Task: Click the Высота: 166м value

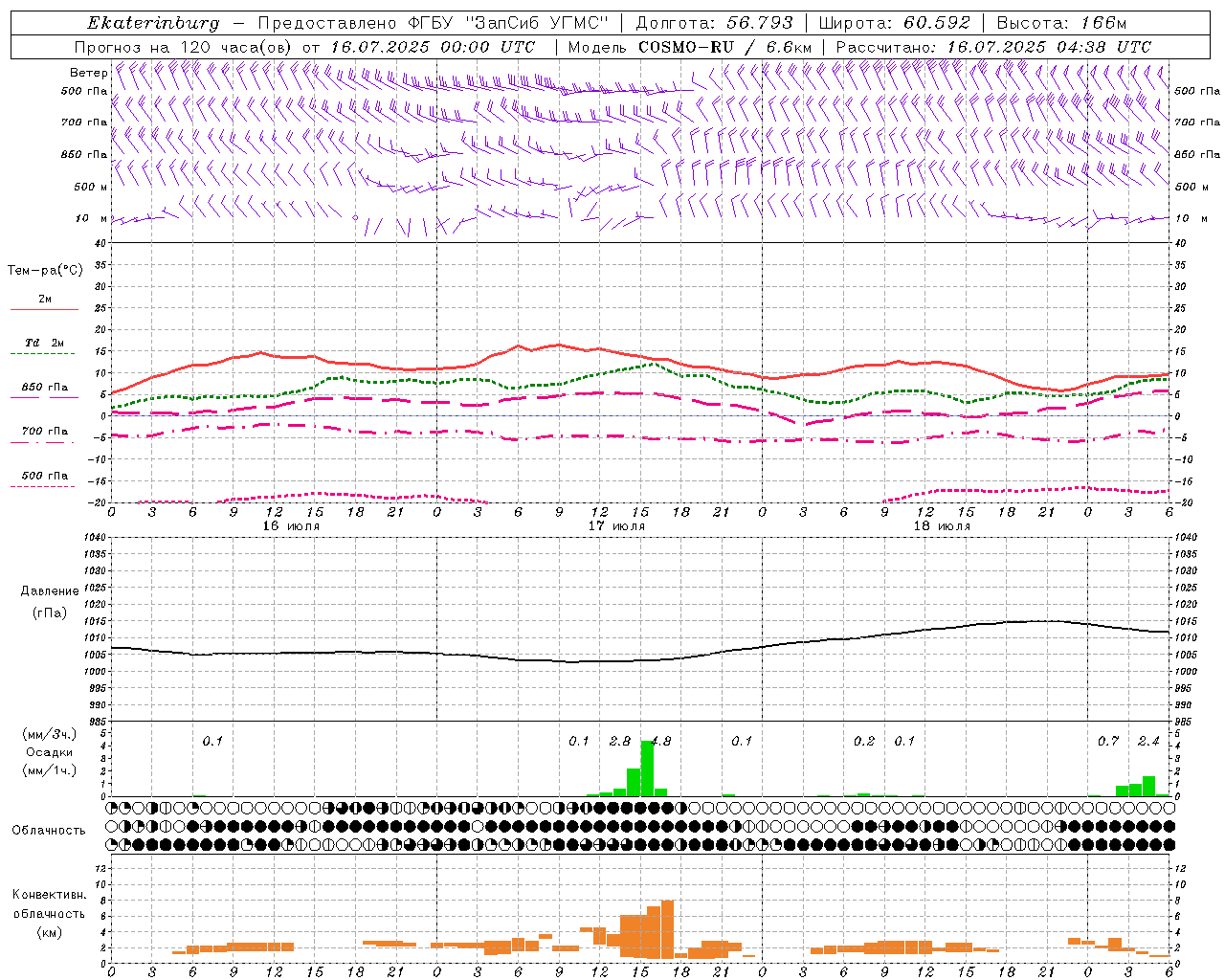Action: click(x=1061, y=23)
